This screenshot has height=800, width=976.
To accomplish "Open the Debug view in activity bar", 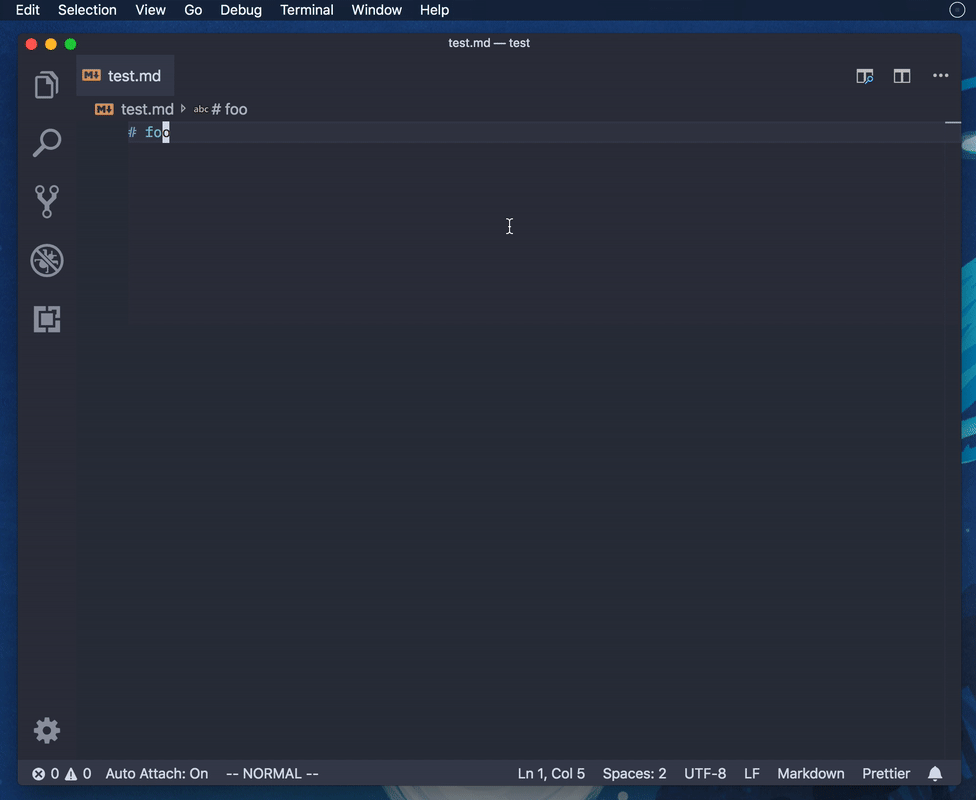I will point(46,260).
